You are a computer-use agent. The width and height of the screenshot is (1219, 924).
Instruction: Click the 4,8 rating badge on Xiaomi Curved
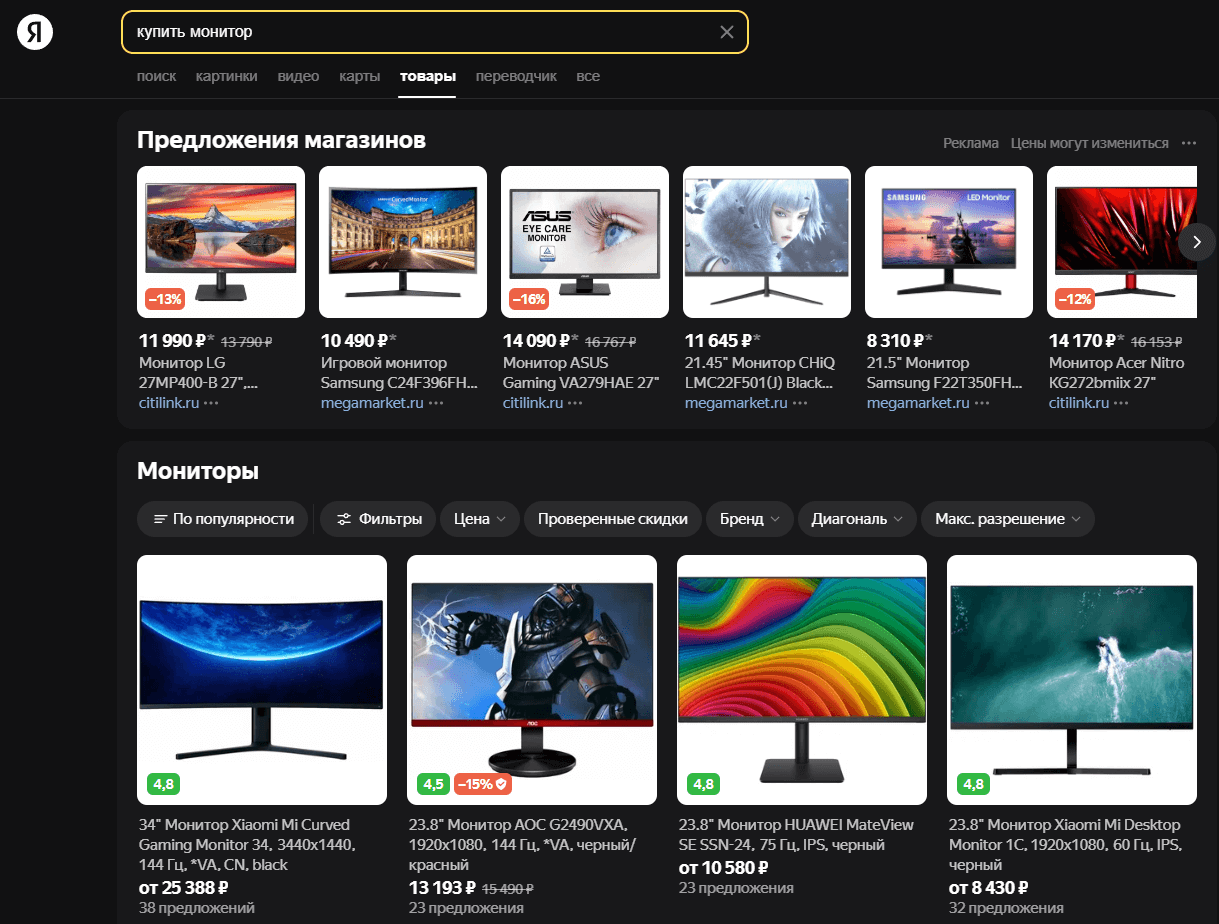tap(163, 784)
